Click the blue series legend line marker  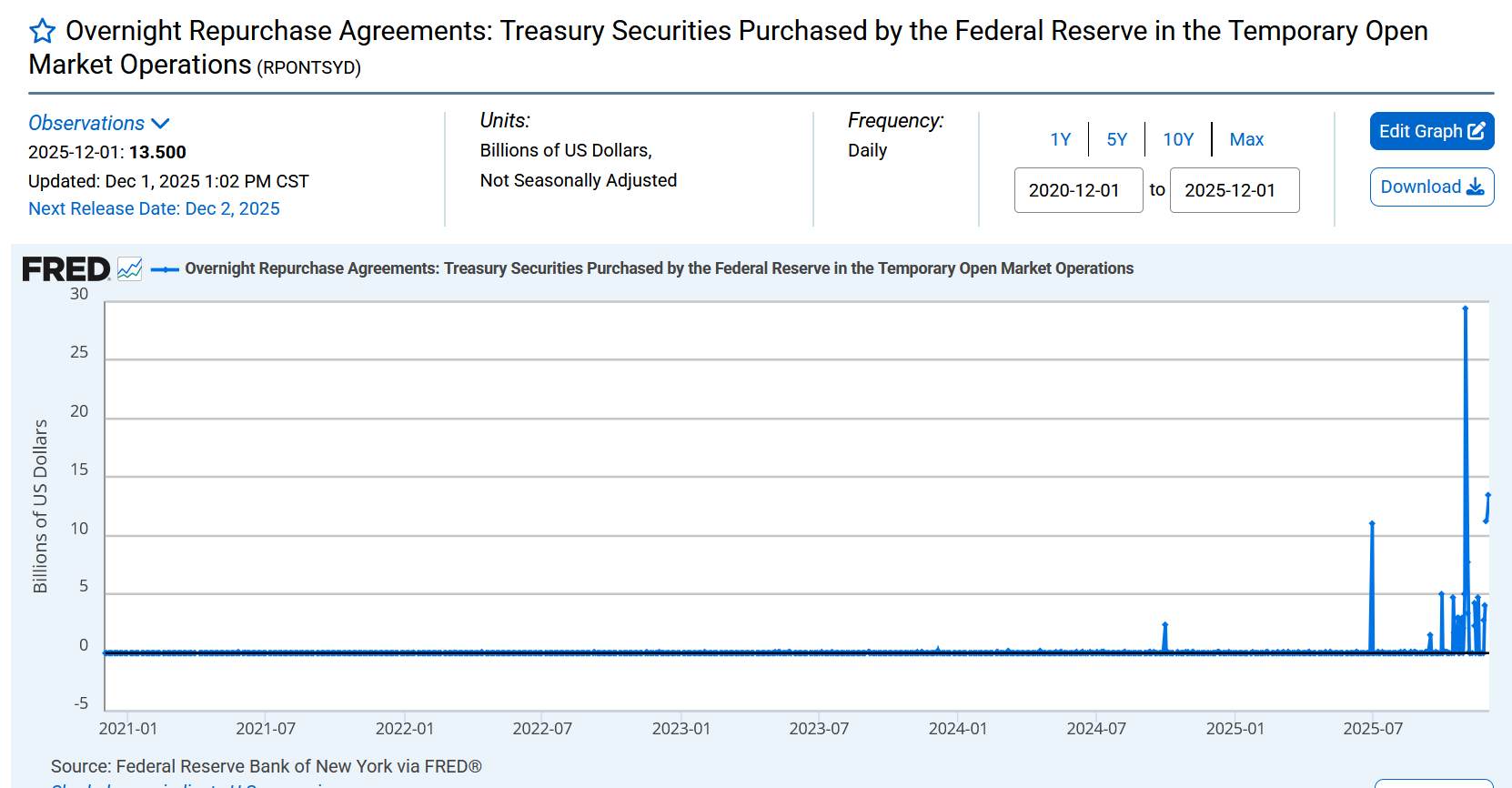point(165,269)
